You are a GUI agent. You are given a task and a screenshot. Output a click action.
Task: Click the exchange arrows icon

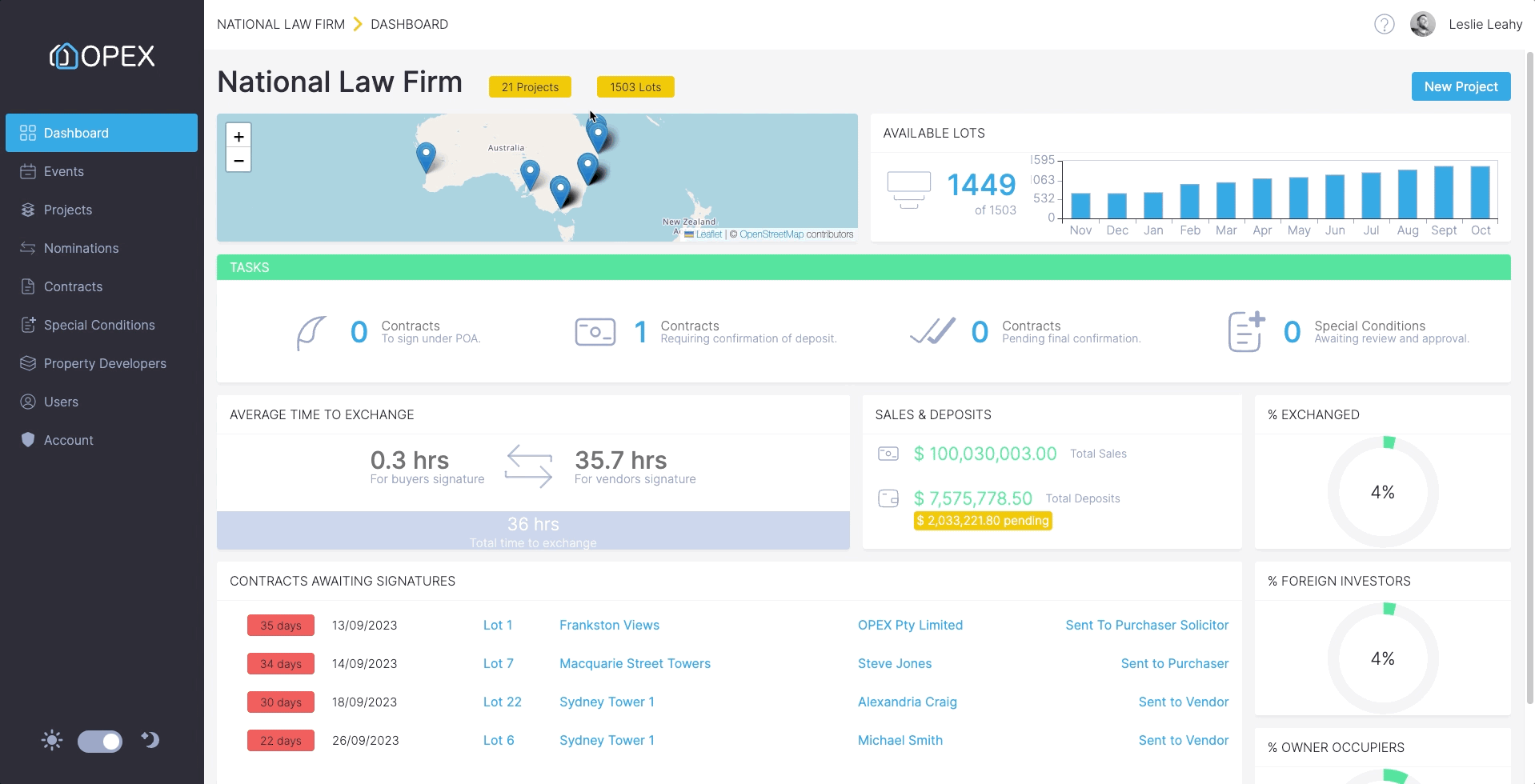click(x=529, y=466)
